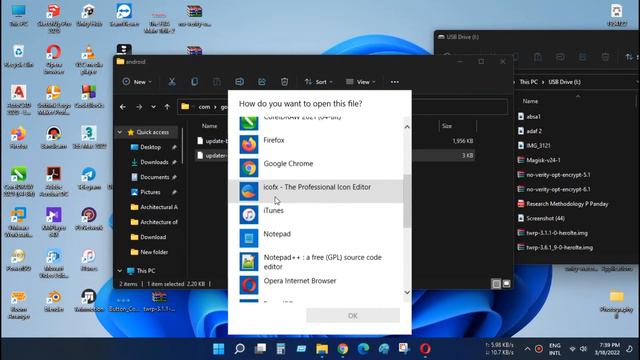This screenshot has height=360, width=640.
Task: Select 'no-verity-opt-encrypt-6.1' file
Action: 558,189
